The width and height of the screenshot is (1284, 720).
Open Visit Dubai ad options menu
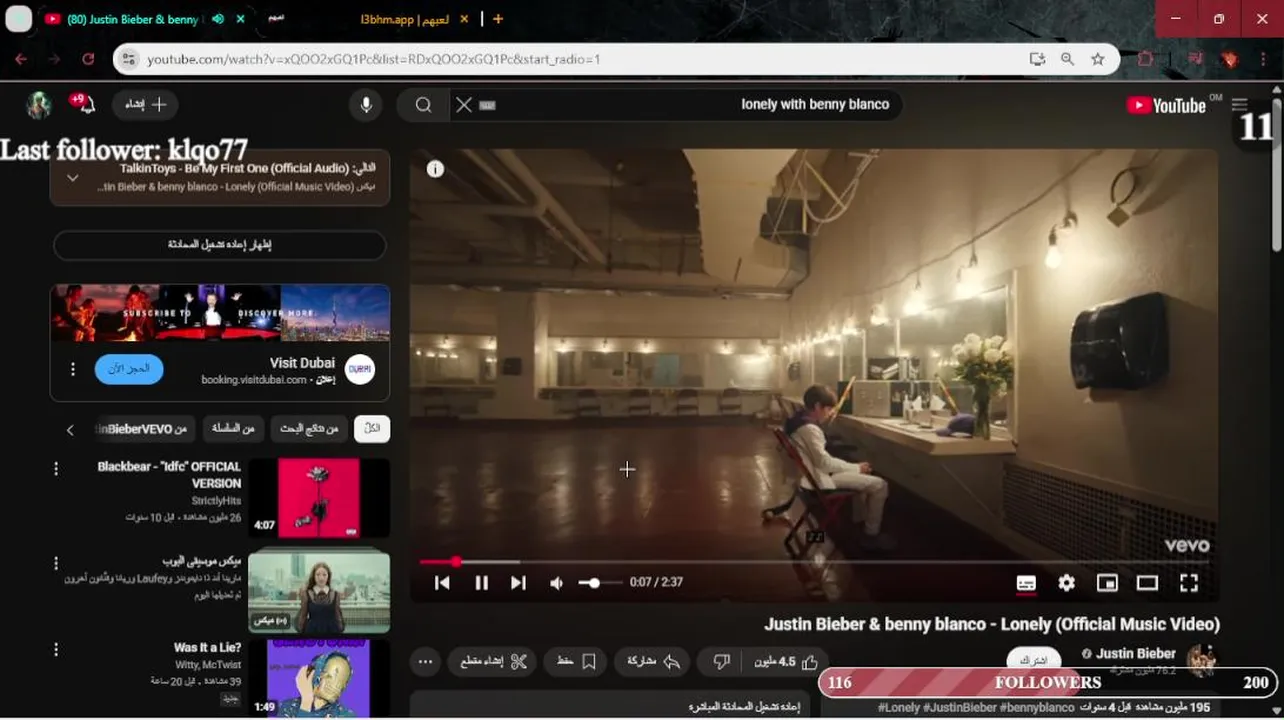coord(73,370)
